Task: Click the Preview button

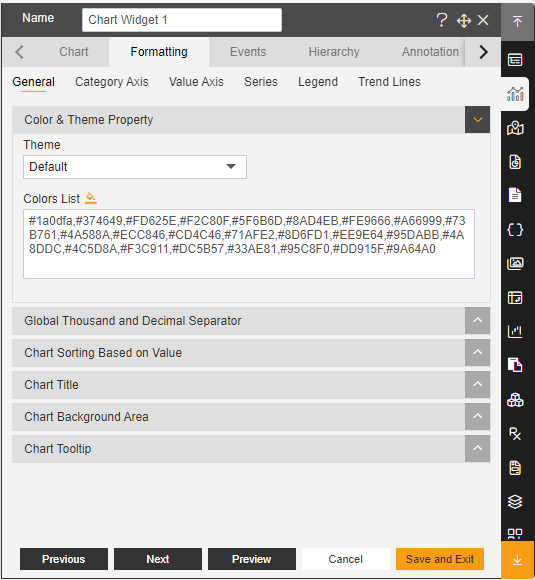Action: pyautogui.click(x=252, y=559)
